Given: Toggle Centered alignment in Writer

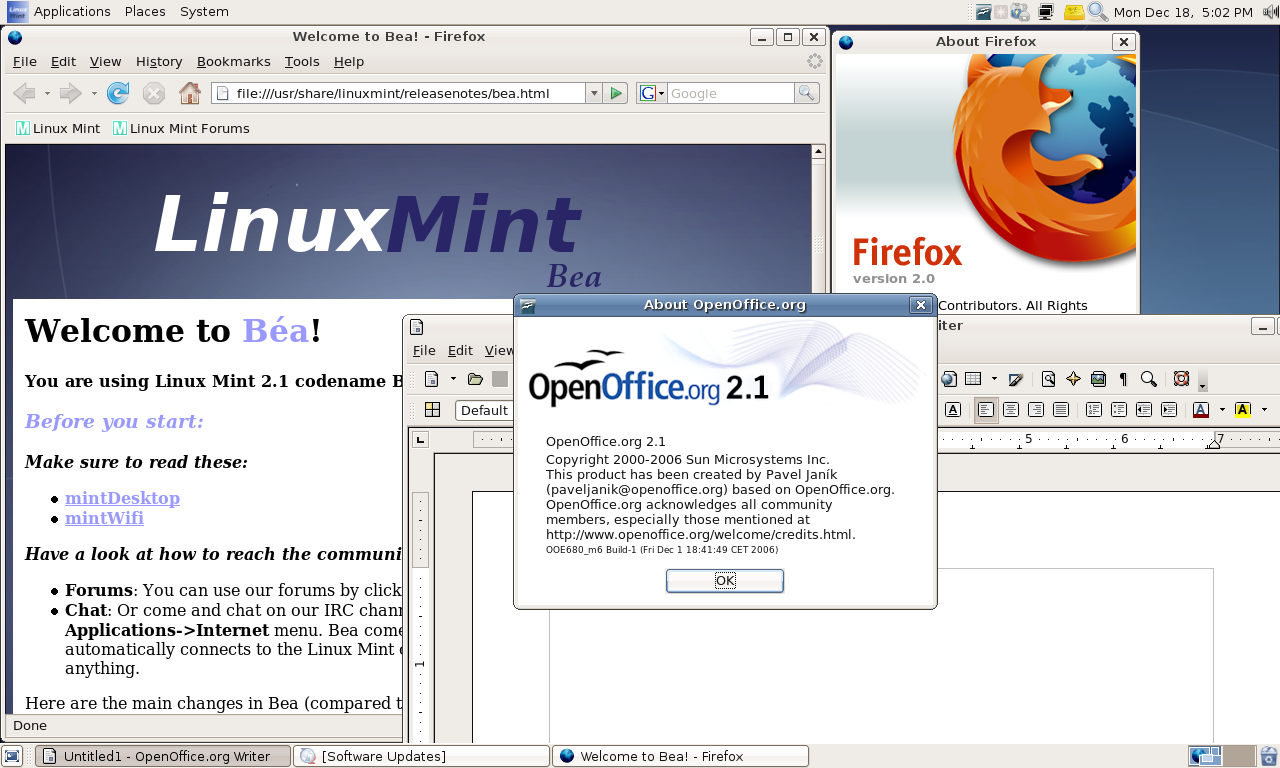Looking at the screenshot, I should [x=1011, y=409].
